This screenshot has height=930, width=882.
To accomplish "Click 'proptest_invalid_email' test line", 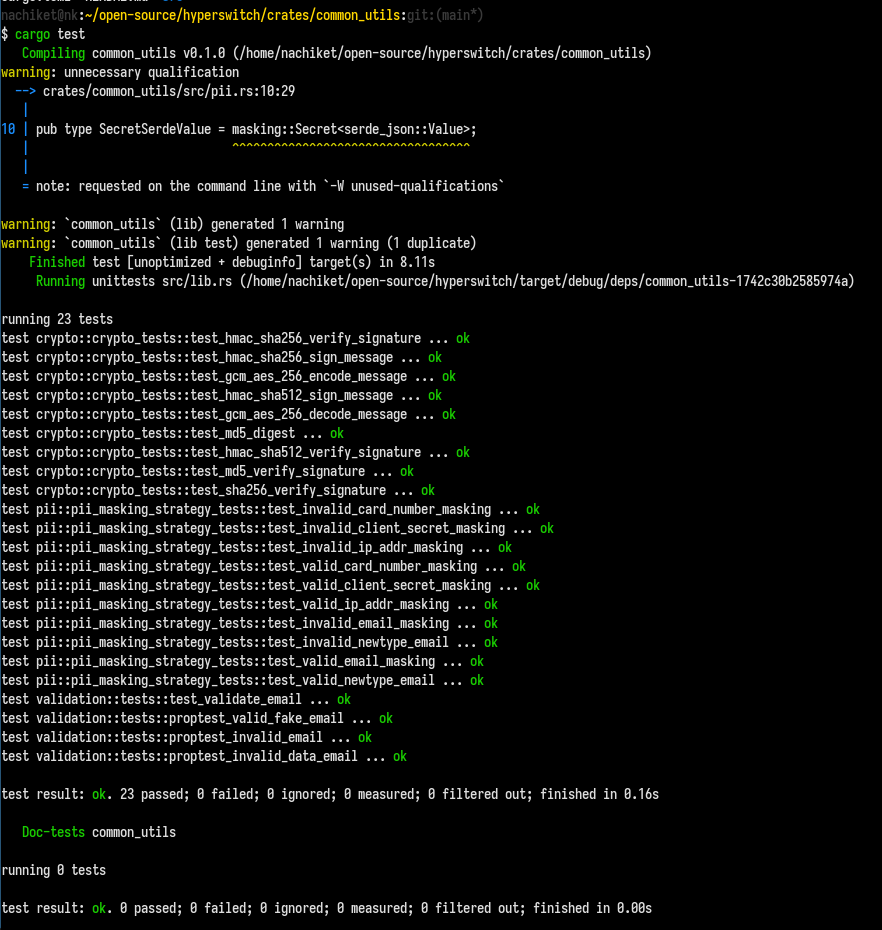I will [x=186, y=737].
